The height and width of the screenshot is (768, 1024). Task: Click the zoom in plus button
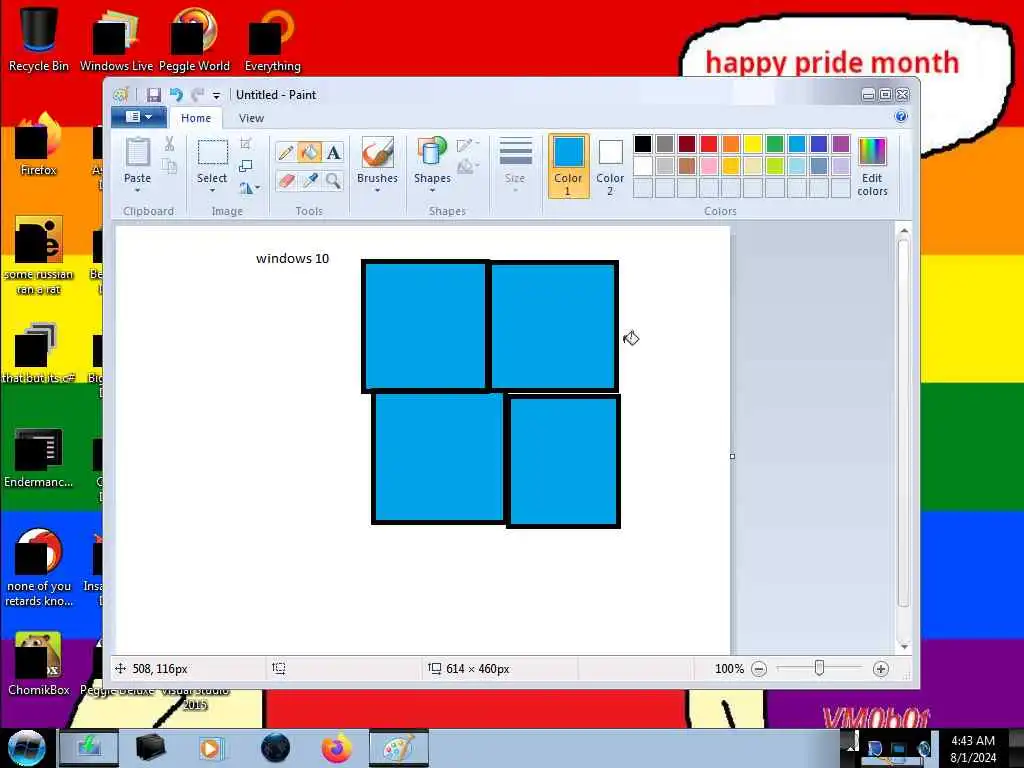click(x=880, y=669)
